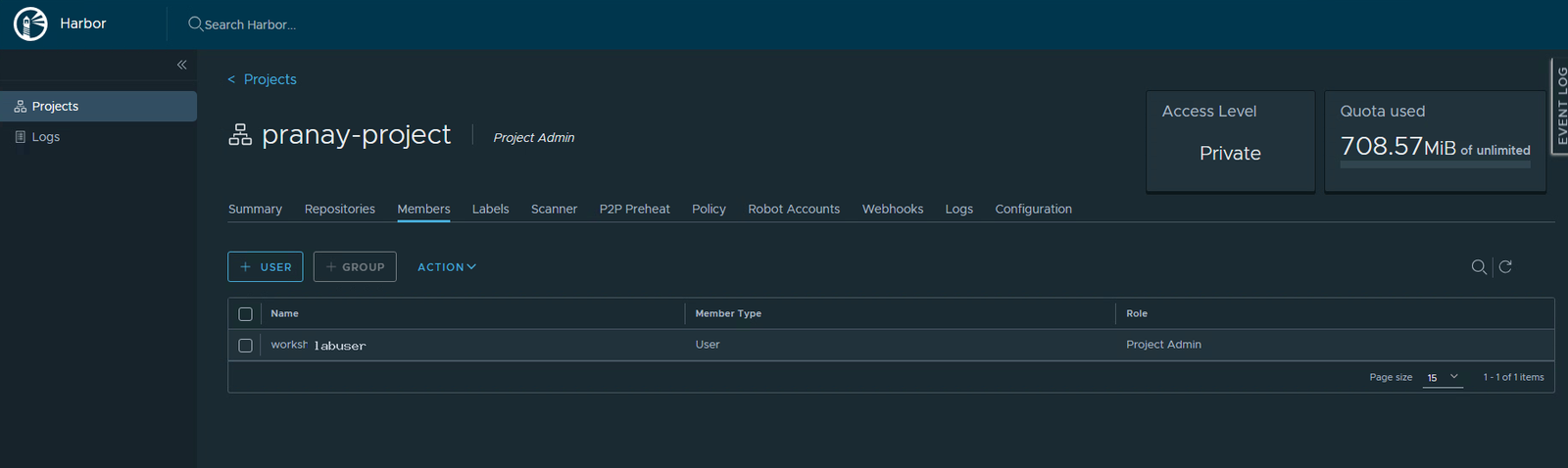Viewport: 1568px width, 468px height.
Task: Click the Project Admin role cell
Action: point(1163,345)
